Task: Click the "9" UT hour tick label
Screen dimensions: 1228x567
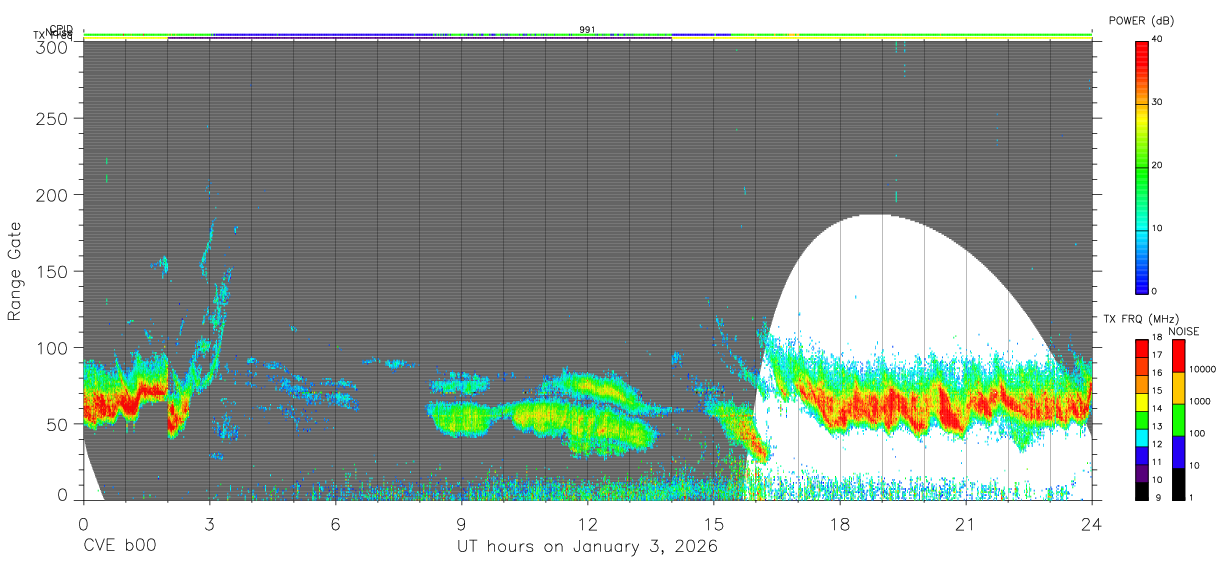Action: (x=462, y=524)
